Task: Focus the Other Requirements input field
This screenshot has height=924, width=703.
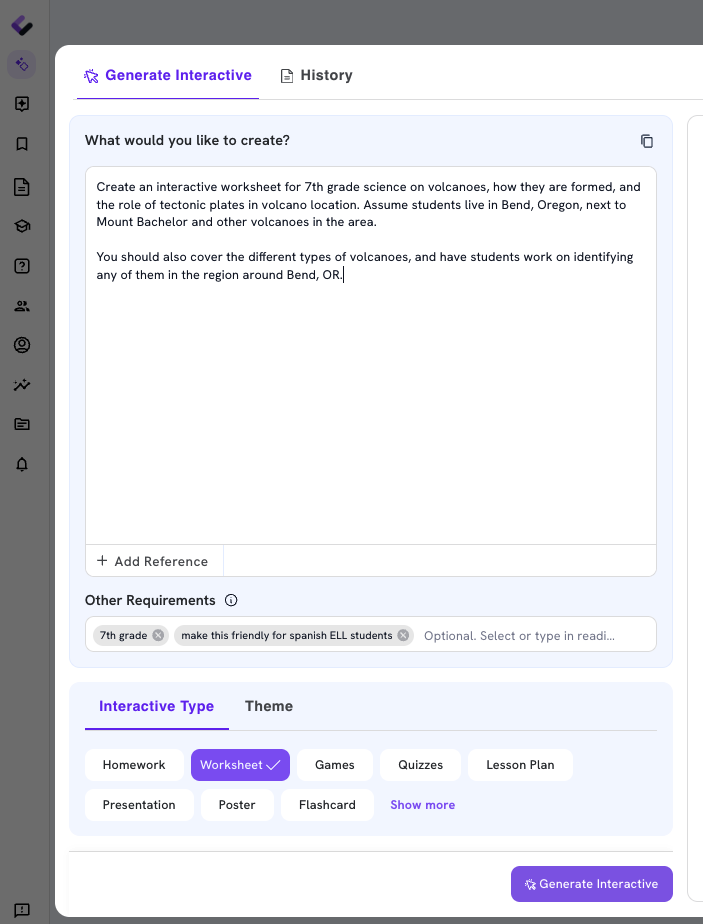Action: [x=536, y=635]
